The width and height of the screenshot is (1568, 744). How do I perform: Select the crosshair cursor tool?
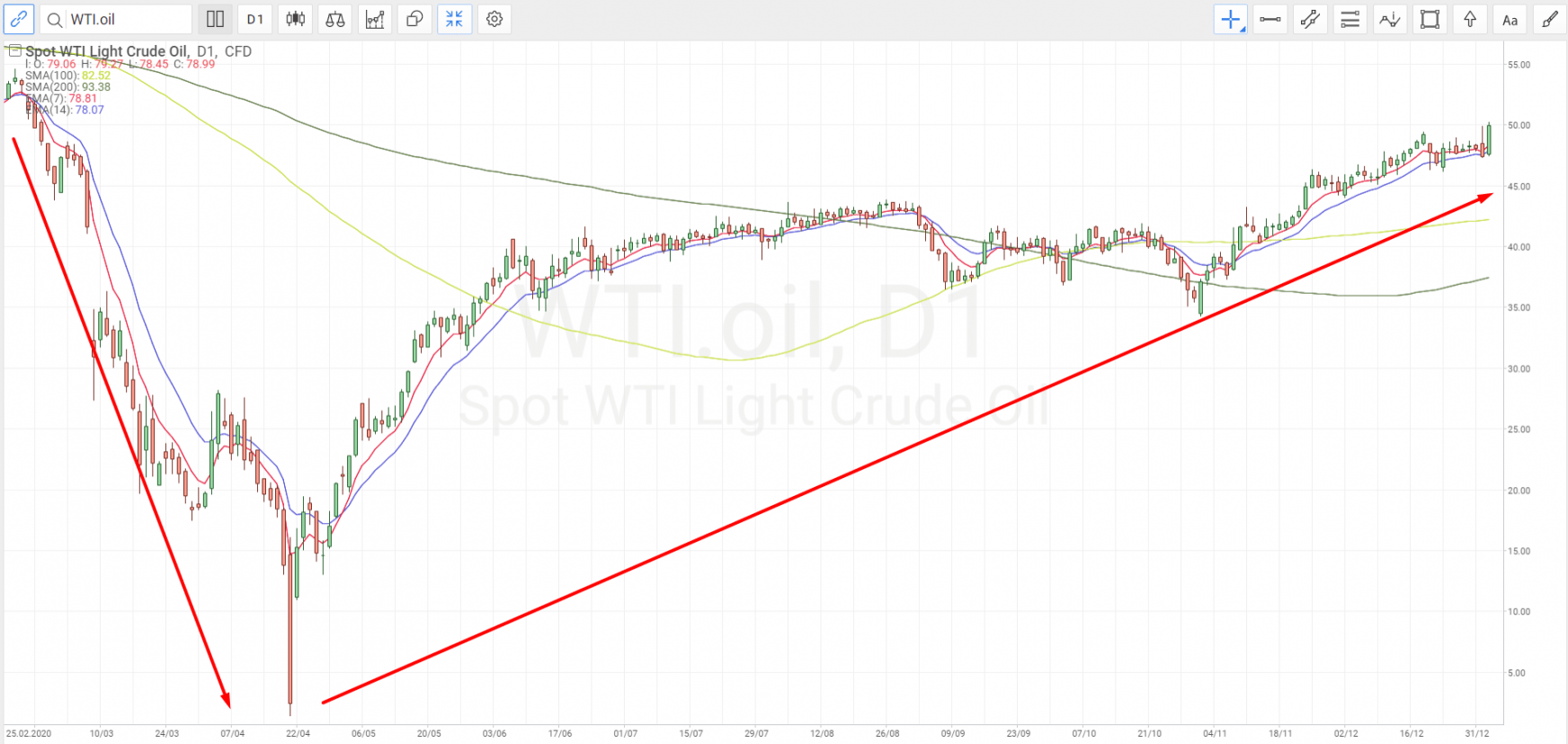pos(1230,19)
